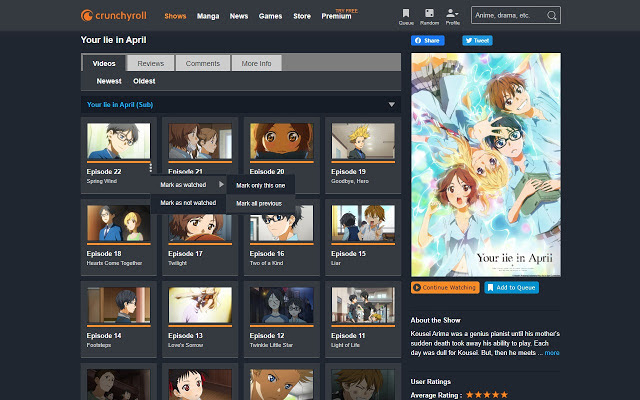
Task: Open the Episode 20 thumbnail
Action: pos(282,141)
